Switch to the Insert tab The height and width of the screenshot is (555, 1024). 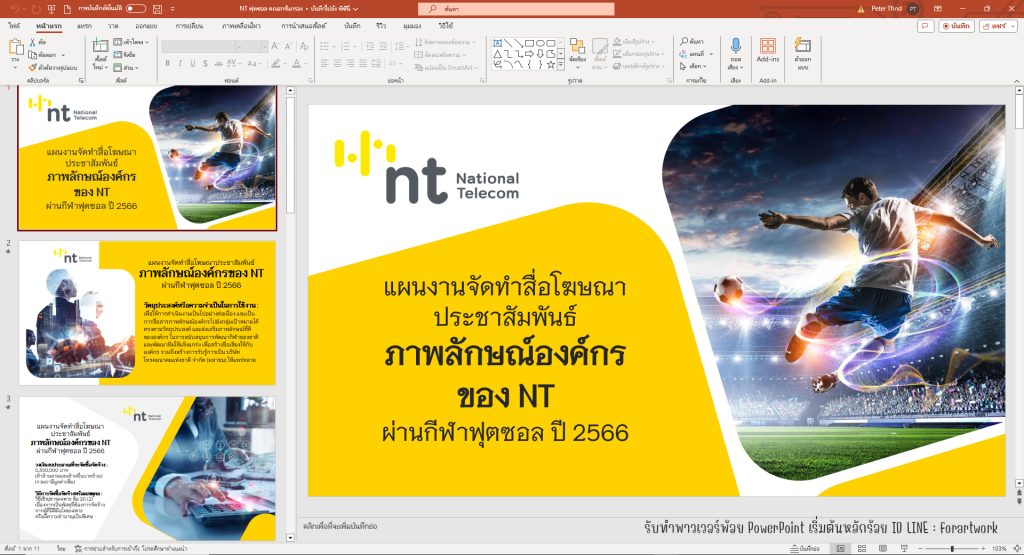coord(84,26)
